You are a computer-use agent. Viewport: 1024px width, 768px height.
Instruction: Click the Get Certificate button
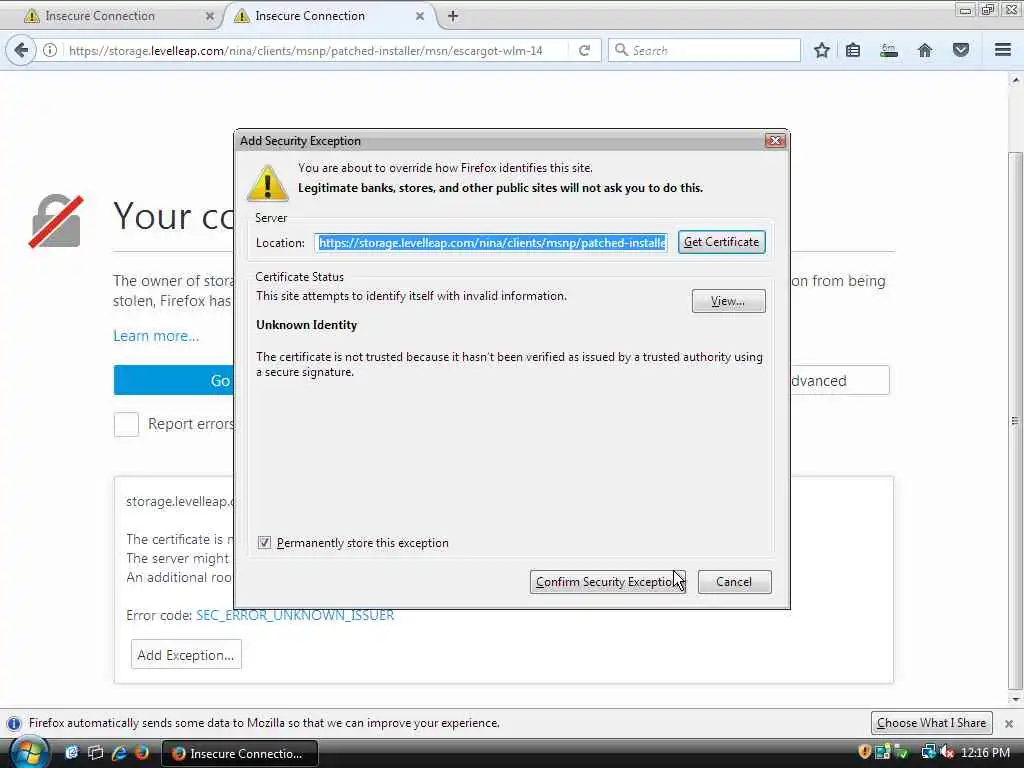pyautogui.click(x=722, y=242)
